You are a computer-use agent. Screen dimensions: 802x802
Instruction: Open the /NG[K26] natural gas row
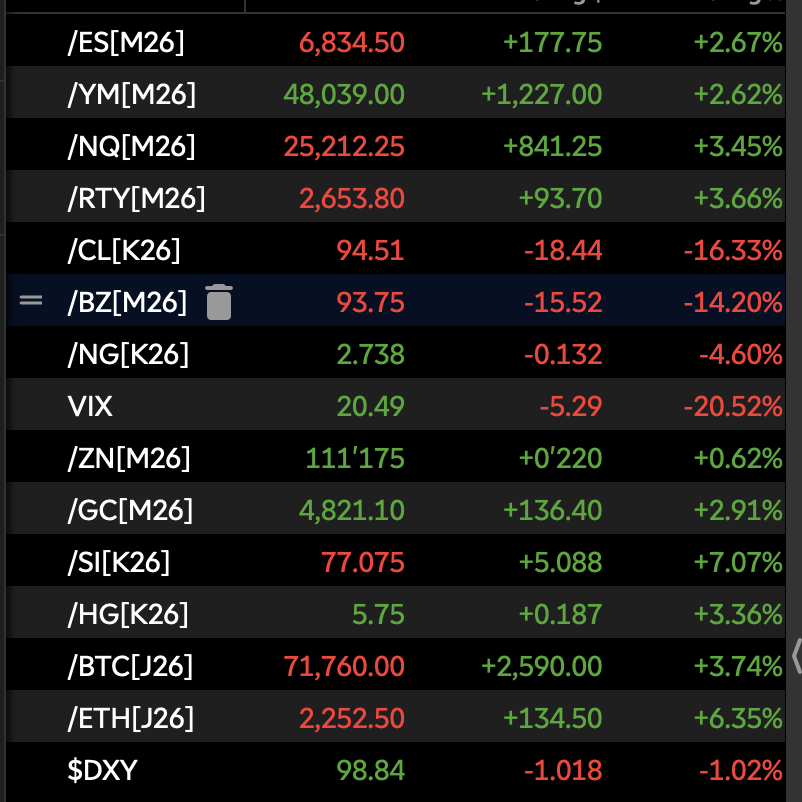(128, 354)
